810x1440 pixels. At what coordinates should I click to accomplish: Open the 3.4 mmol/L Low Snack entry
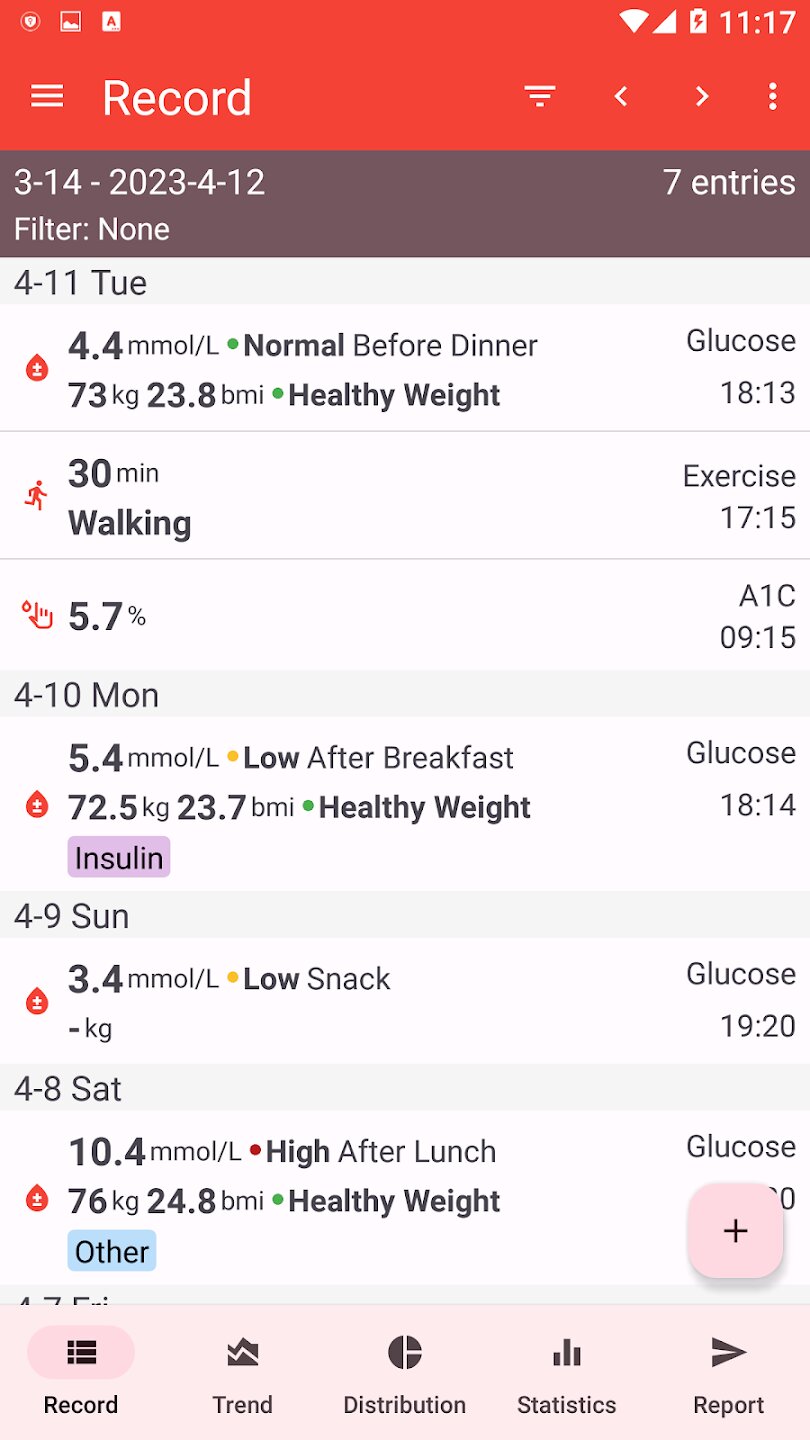(x=405, y=1000)
